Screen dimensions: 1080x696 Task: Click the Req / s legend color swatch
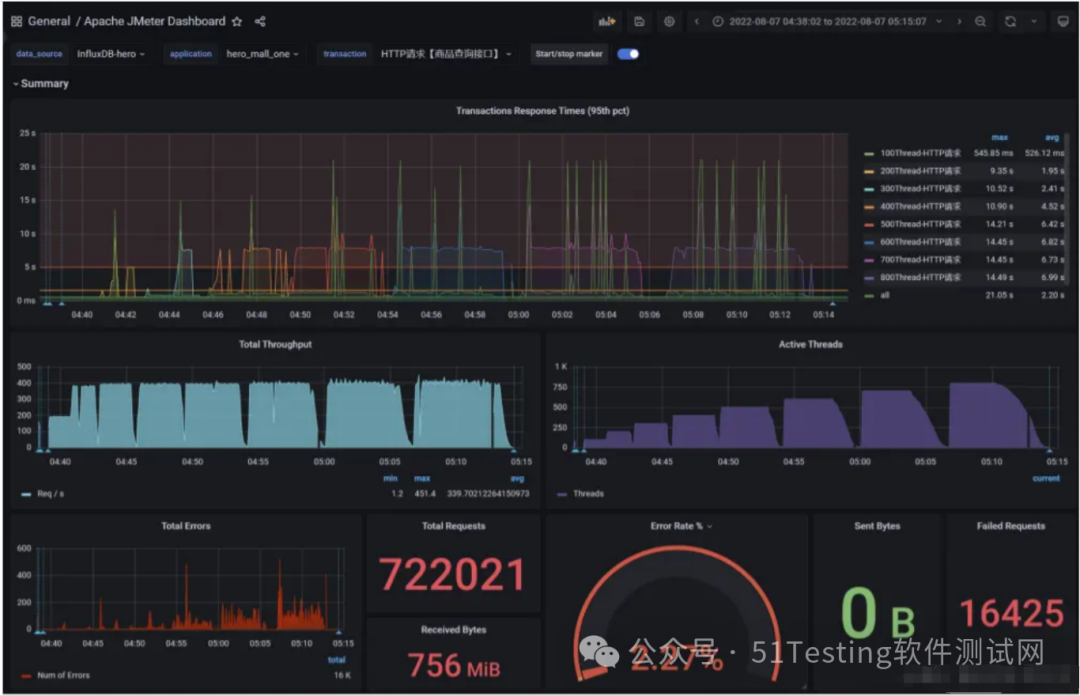coord(26,494)
